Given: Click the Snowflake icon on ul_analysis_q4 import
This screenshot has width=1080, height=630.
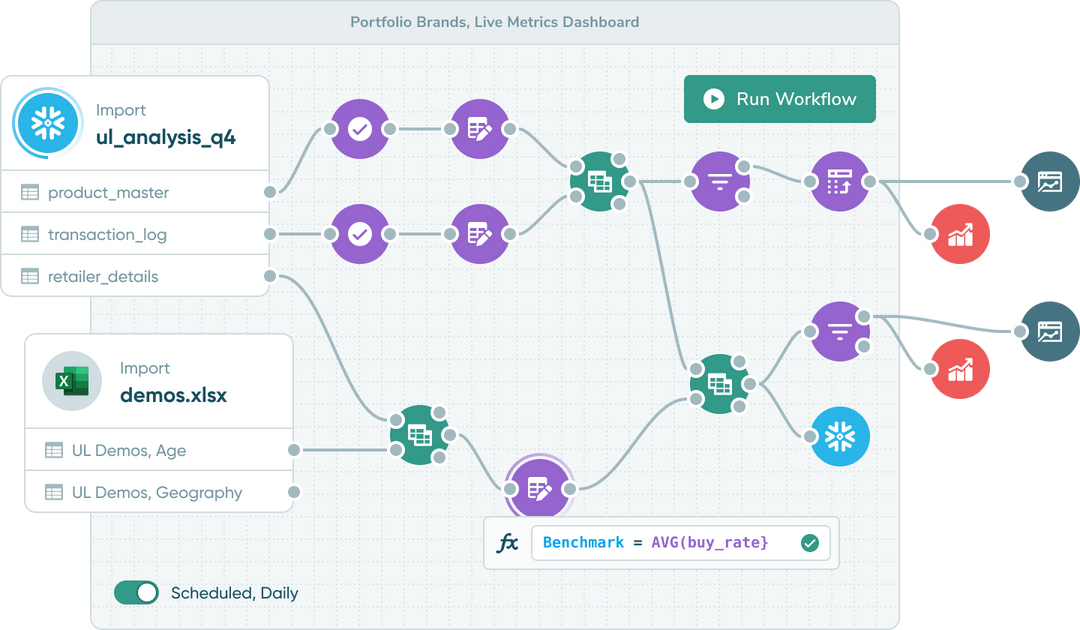Looking at the screenshot, I should pyautogui.click(x=46, y=122).
